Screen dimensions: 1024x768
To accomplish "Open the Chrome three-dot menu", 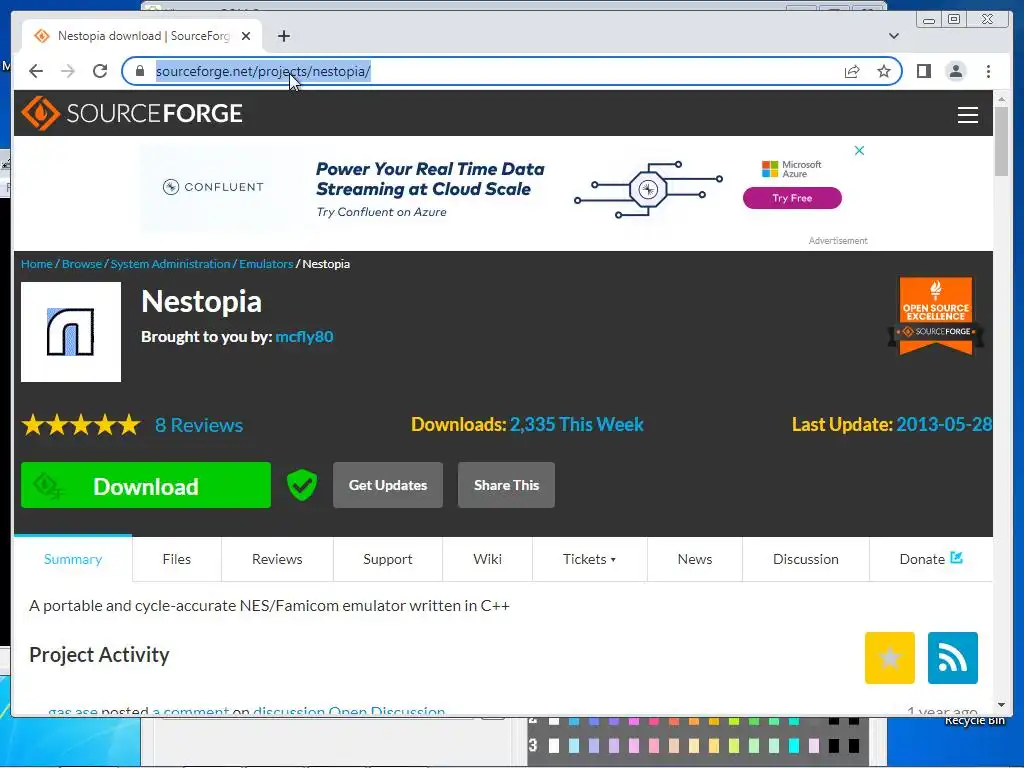I will point(988,71).
